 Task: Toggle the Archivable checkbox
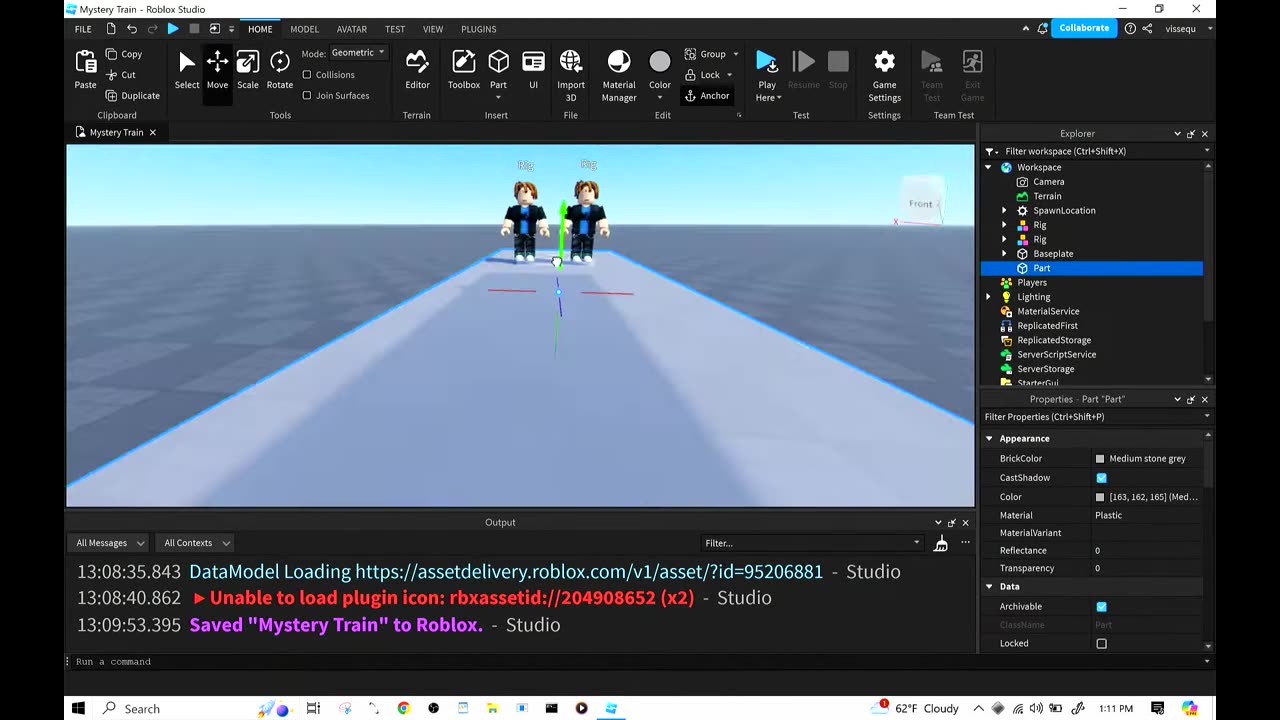click(x=1101, y=607)
